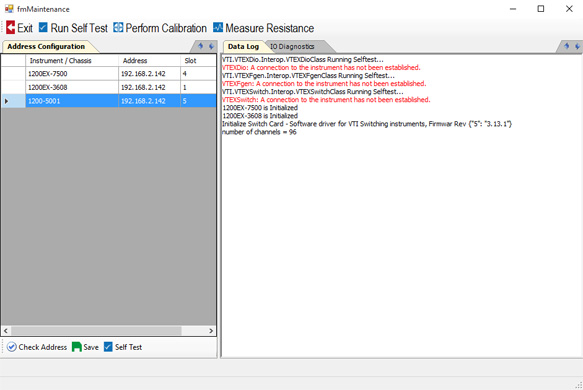
Task: Click log line '1200EX-7500 is Initialized'
Action: click(x=260, y=108)
